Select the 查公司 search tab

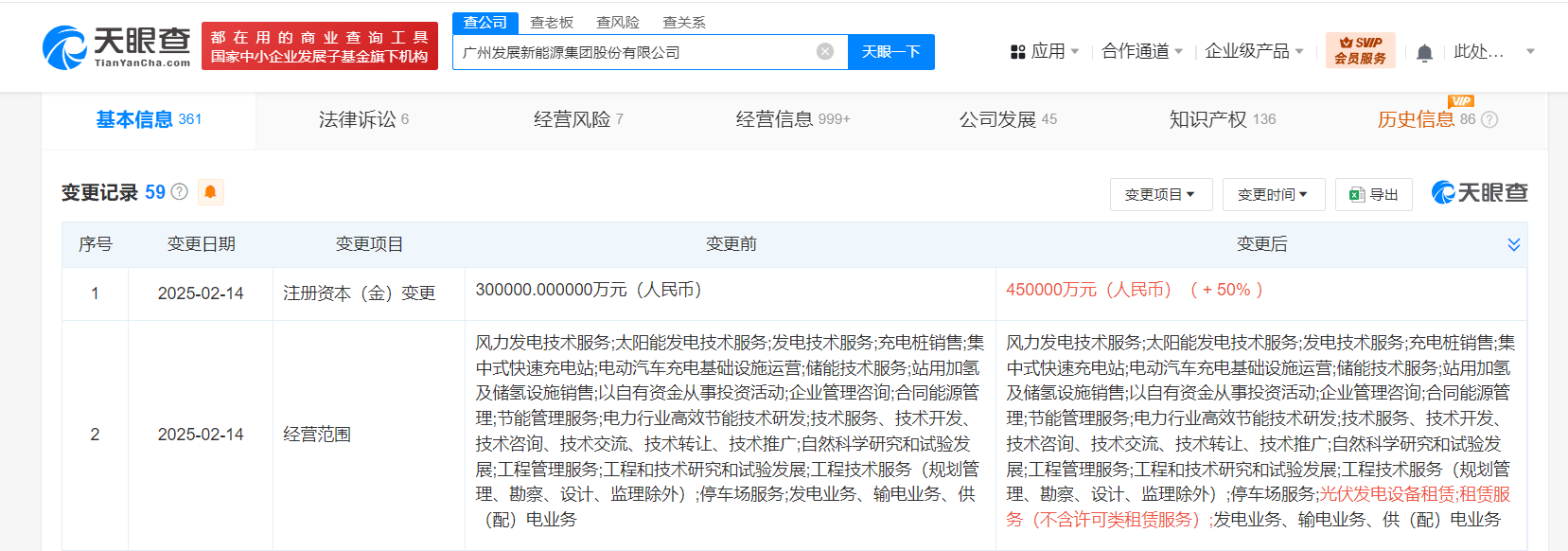[x=485, y=23]
